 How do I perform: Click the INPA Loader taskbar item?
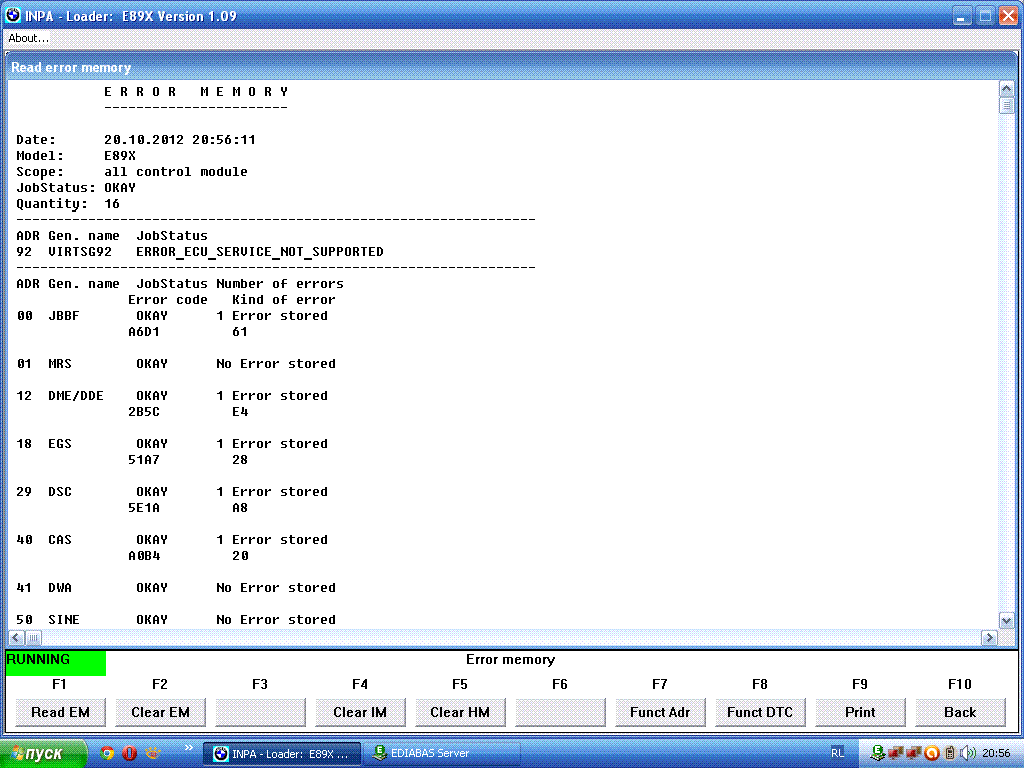[280, 753]
